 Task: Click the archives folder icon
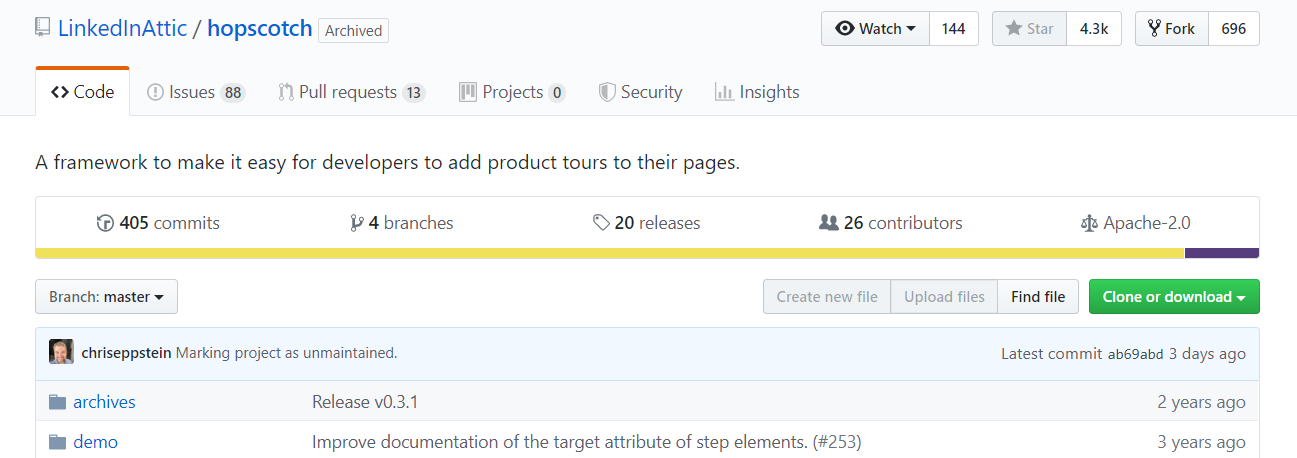point(57,402)
